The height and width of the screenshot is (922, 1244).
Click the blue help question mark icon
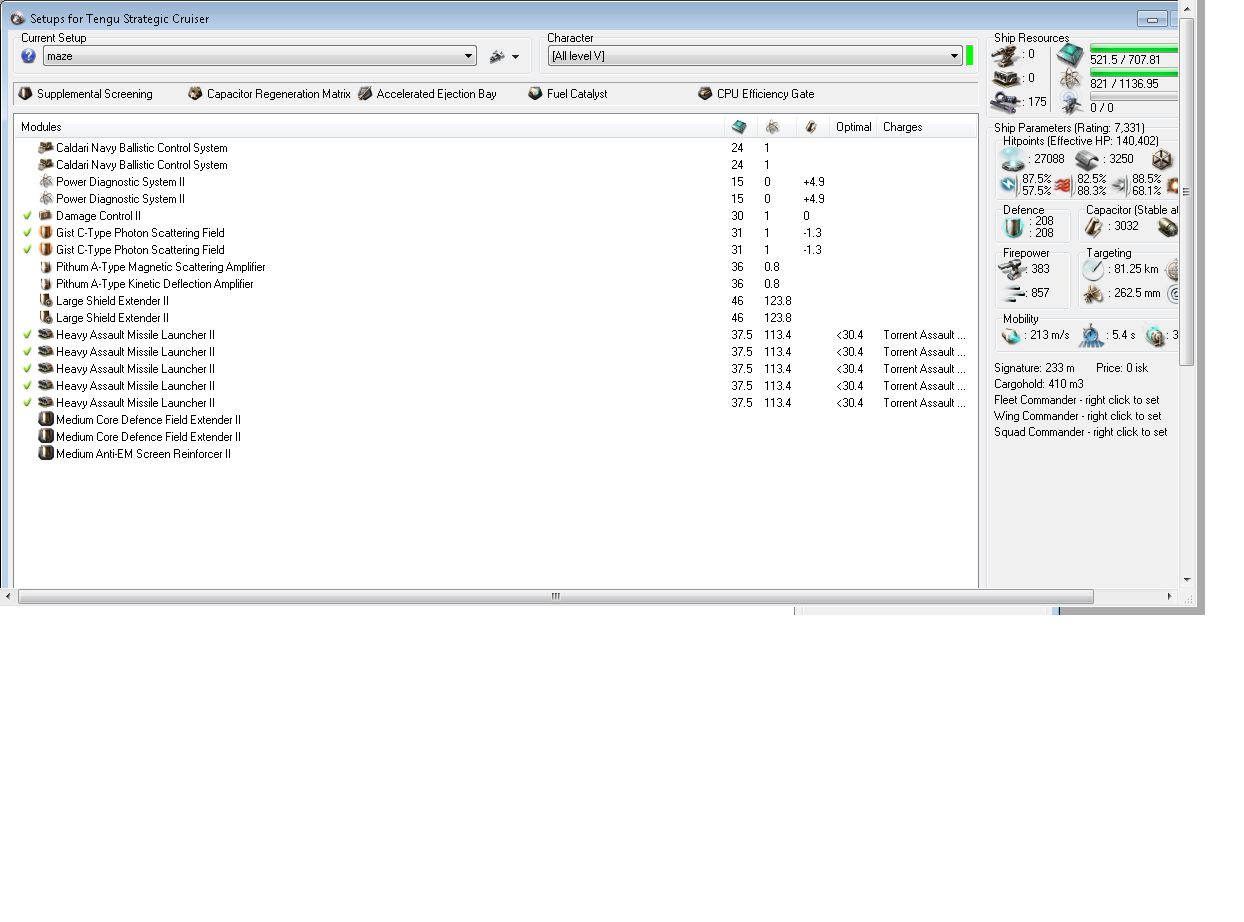28,56
